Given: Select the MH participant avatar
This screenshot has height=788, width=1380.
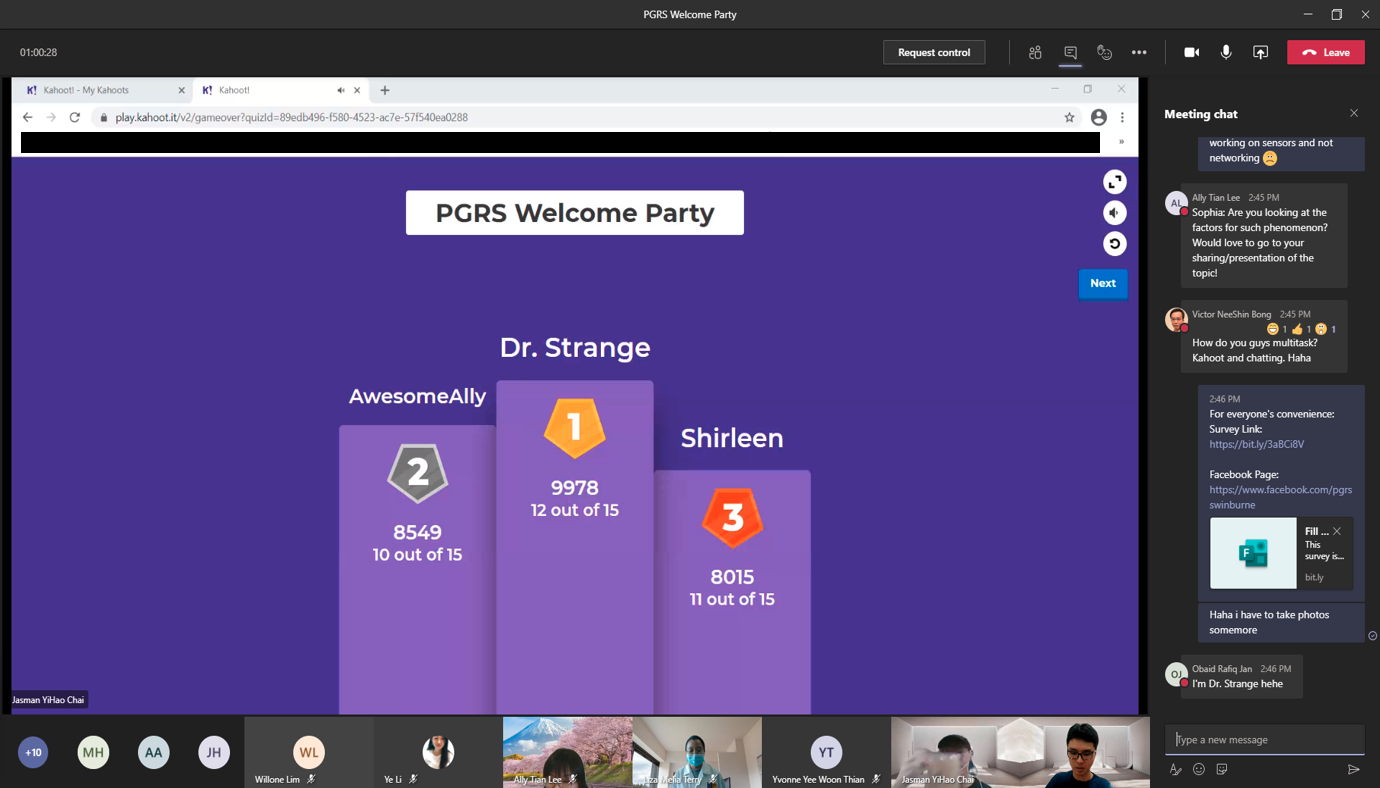Looking at the screenshot, I should (x=93, y=752).
